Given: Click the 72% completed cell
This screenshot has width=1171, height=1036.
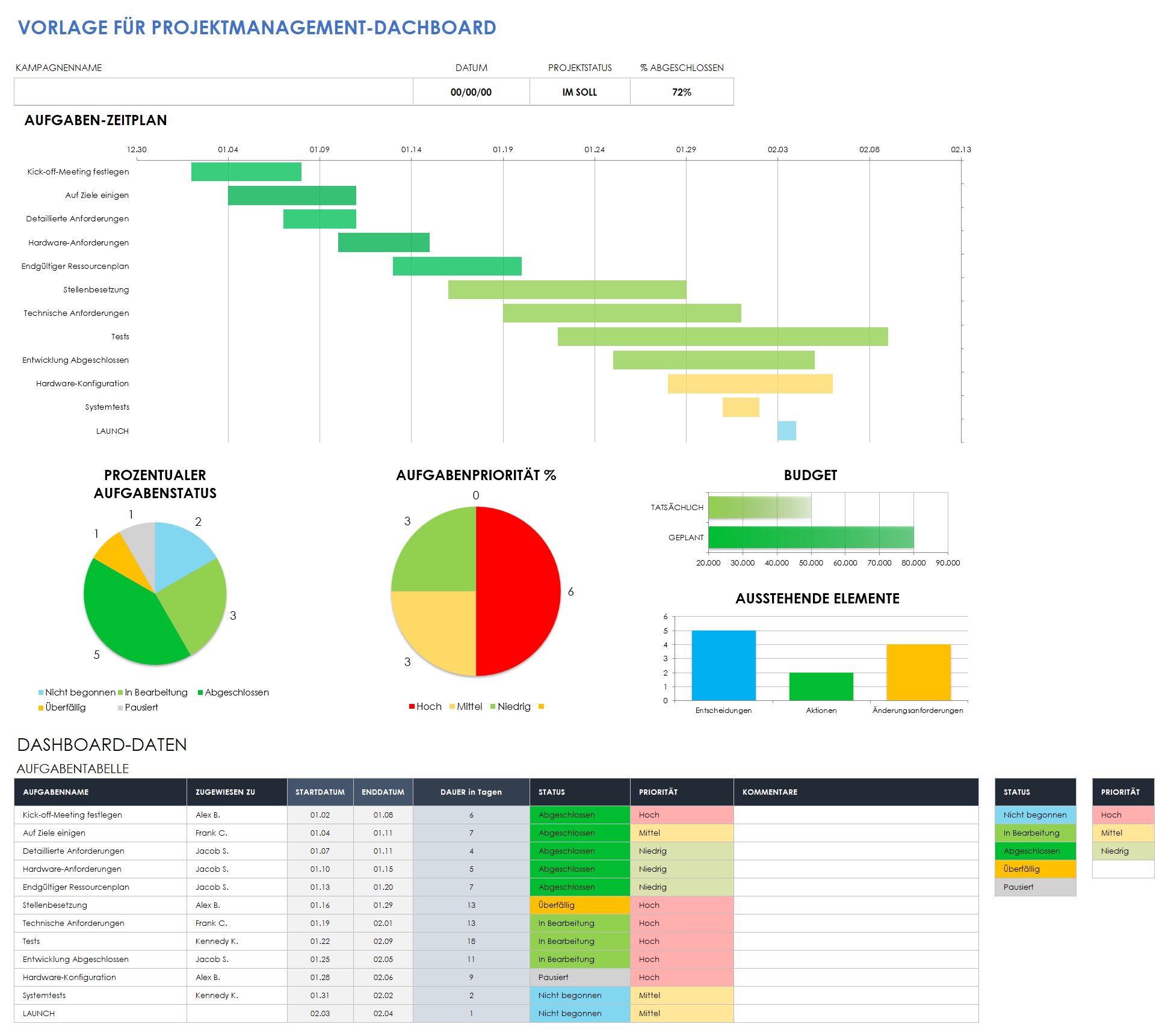Looking at the screenshot, I should click(682, 92).
